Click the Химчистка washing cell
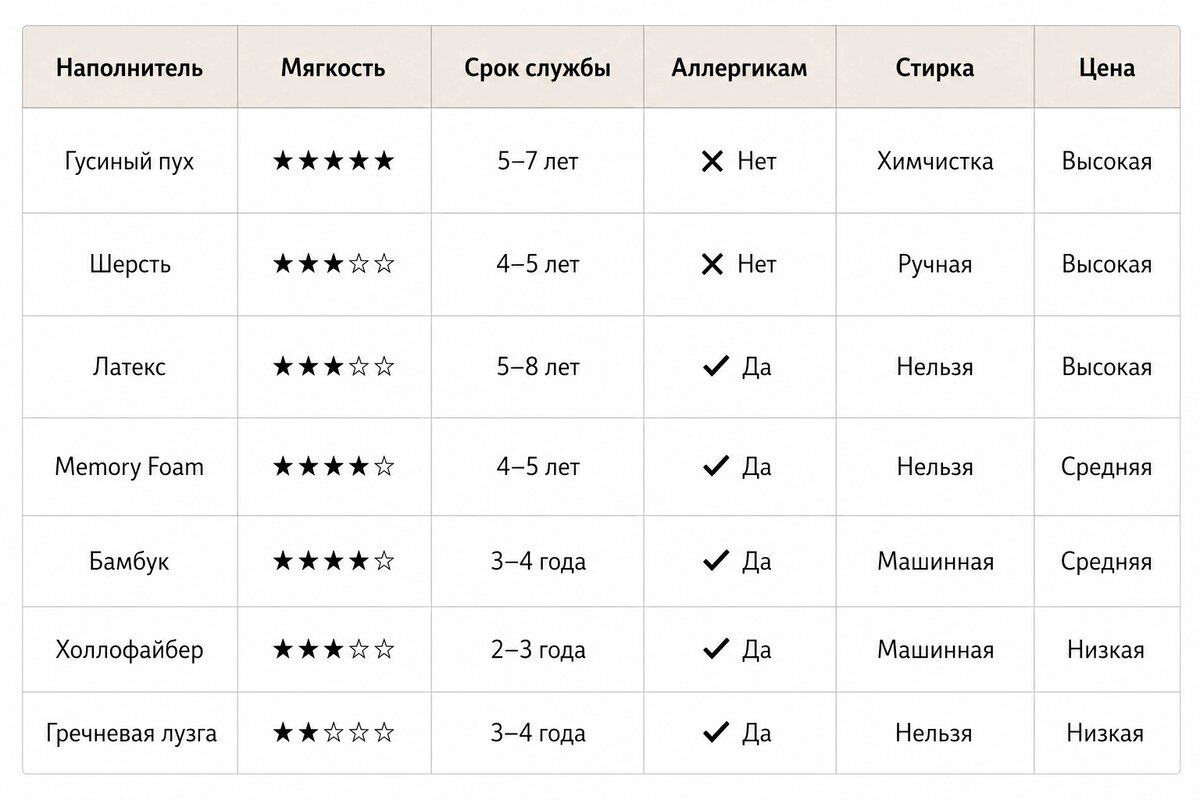 pyautogui.click(x=935, y=162)
